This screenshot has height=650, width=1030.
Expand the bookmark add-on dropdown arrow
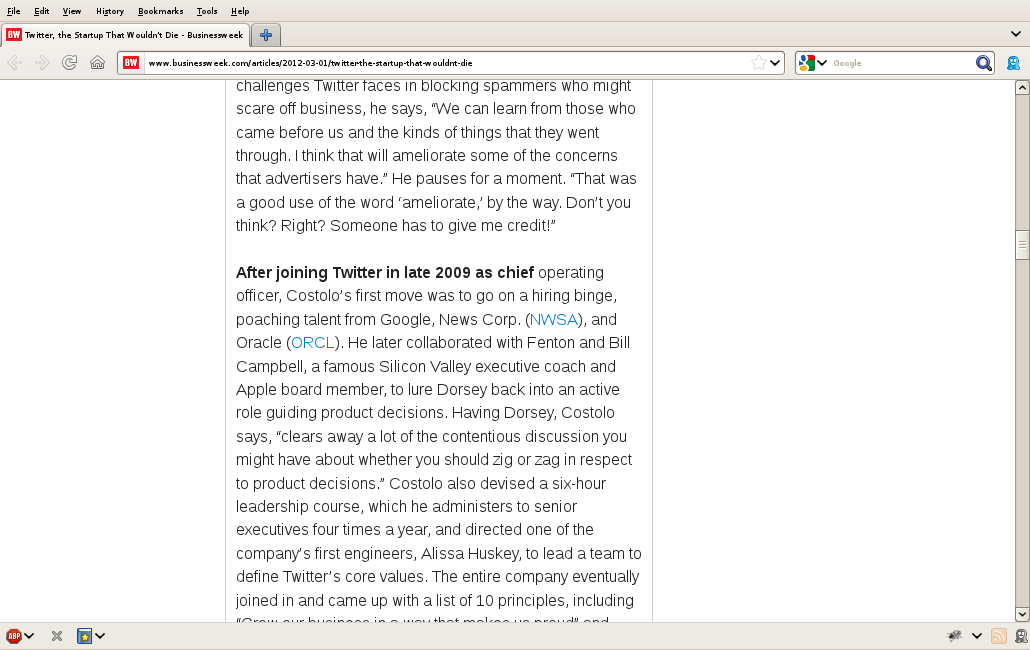pyautogui.click(x=100, y=636)
